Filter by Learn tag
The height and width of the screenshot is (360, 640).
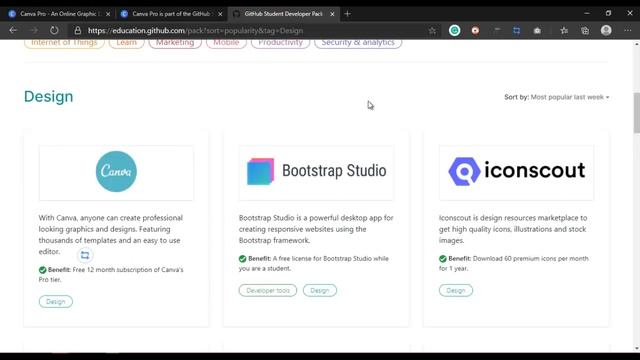point(127,43)
